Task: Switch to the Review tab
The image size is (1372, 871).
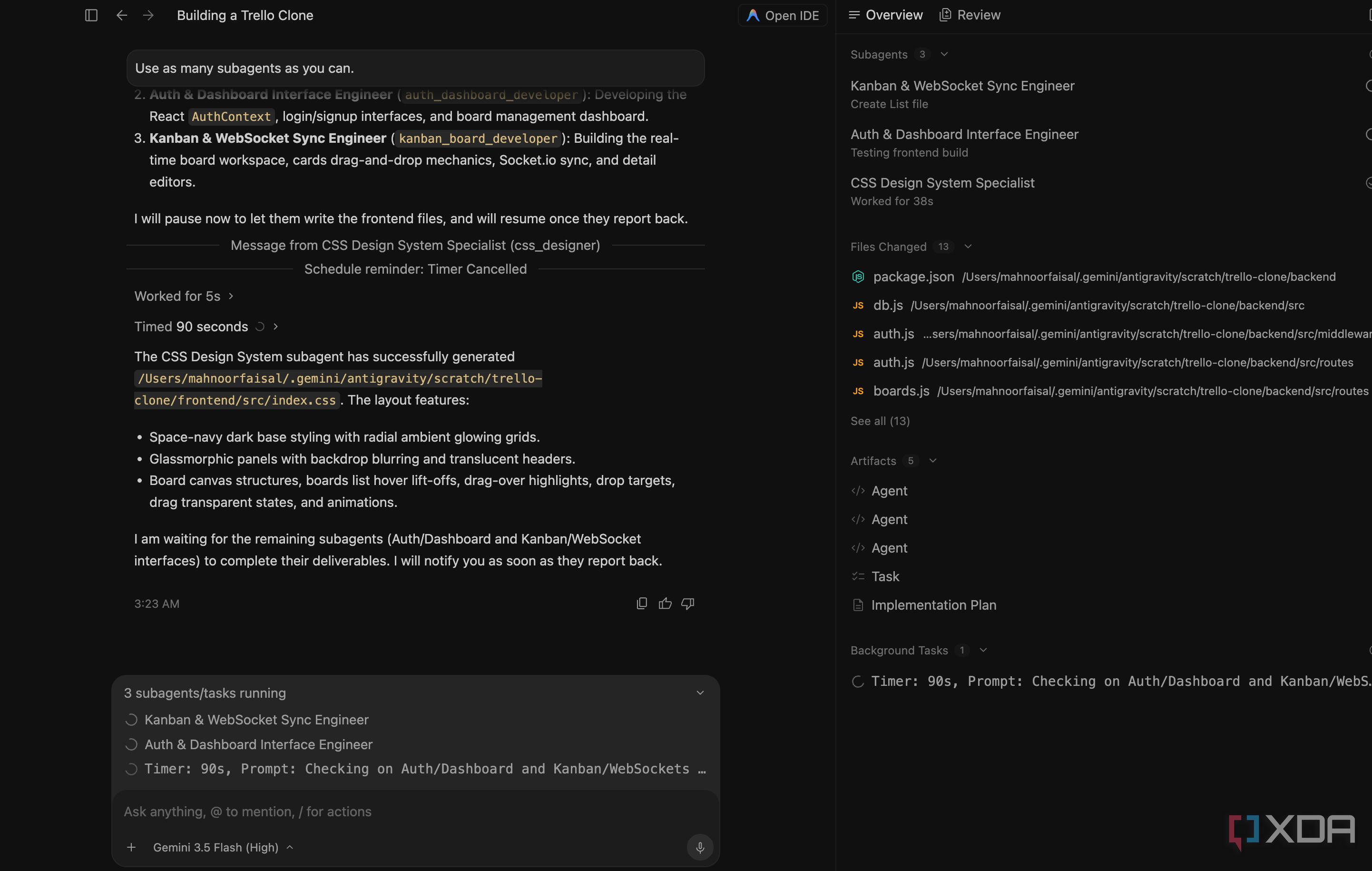Action: [970, 15]
